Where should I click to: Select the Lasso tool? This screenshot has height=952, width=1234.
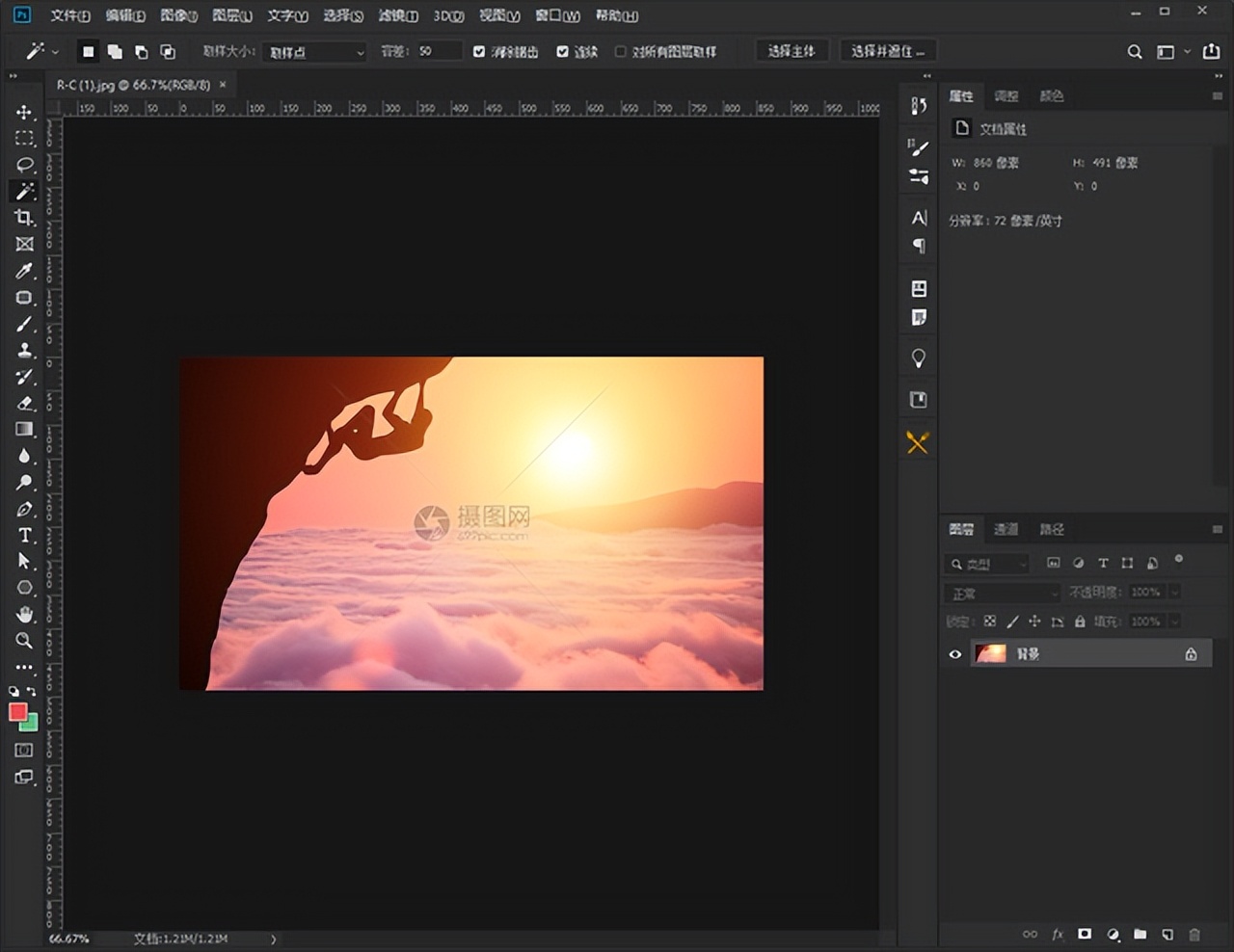click(24, 165)
